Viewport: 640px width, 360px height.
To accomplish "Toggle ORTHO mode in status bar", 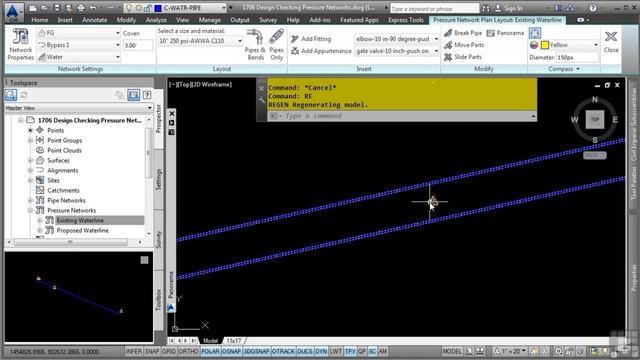I will (188, 351).
